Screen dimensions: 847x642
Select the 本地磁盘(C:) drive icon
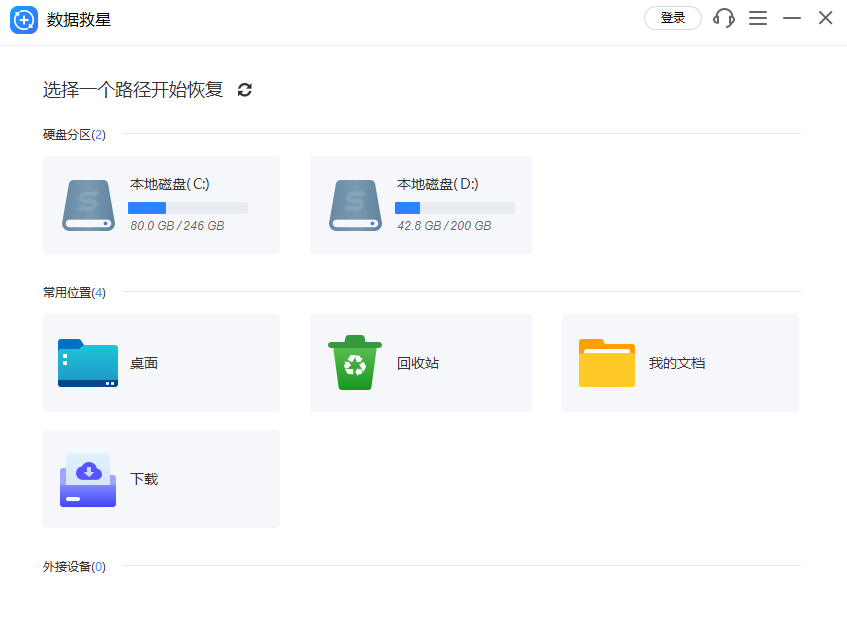click(87, 204)
